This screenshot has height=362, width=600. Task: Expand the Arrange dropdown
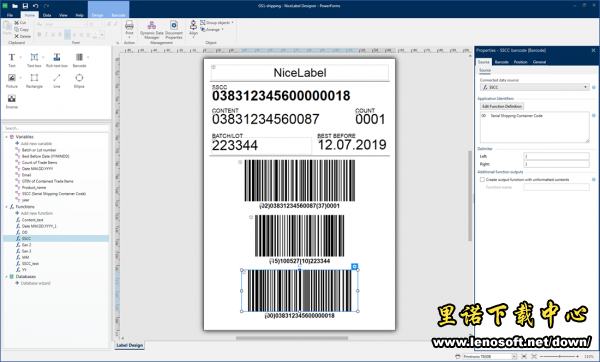[x=222, y=29]
